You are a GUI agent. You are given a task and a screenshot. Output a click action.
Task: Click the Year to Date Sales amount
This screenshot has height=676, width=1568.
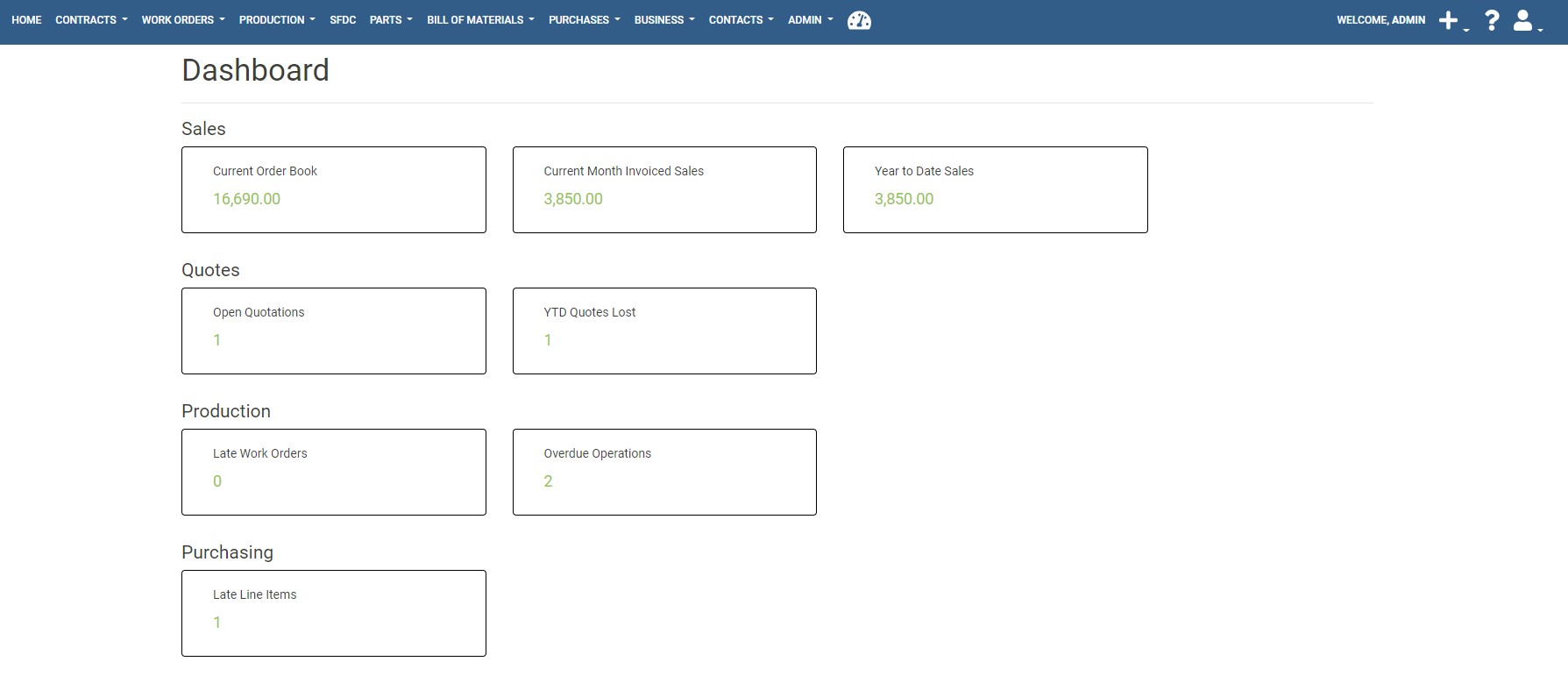coord(904,199)
